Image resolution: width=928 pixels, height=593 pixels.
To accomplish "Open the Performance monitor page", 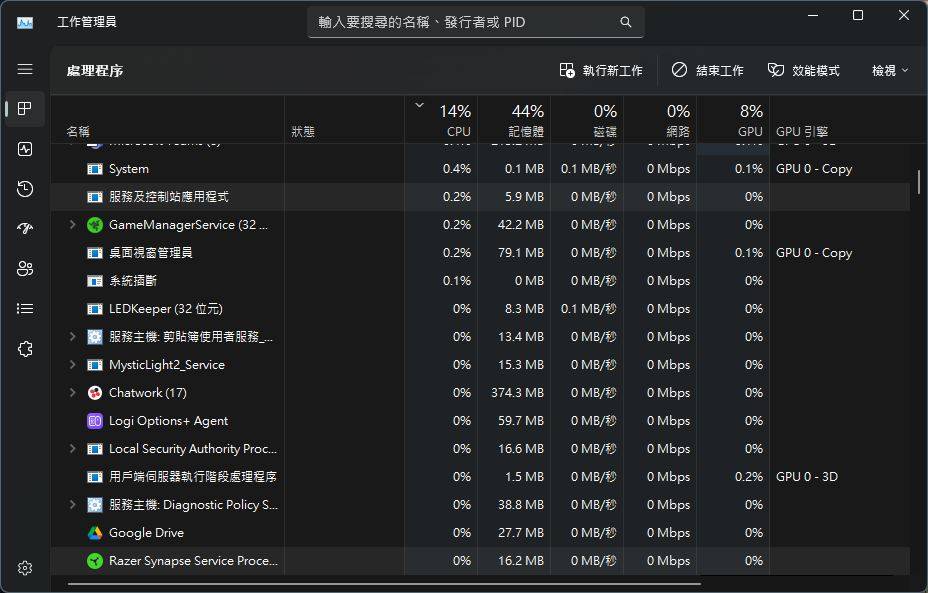I will point(25,149).
